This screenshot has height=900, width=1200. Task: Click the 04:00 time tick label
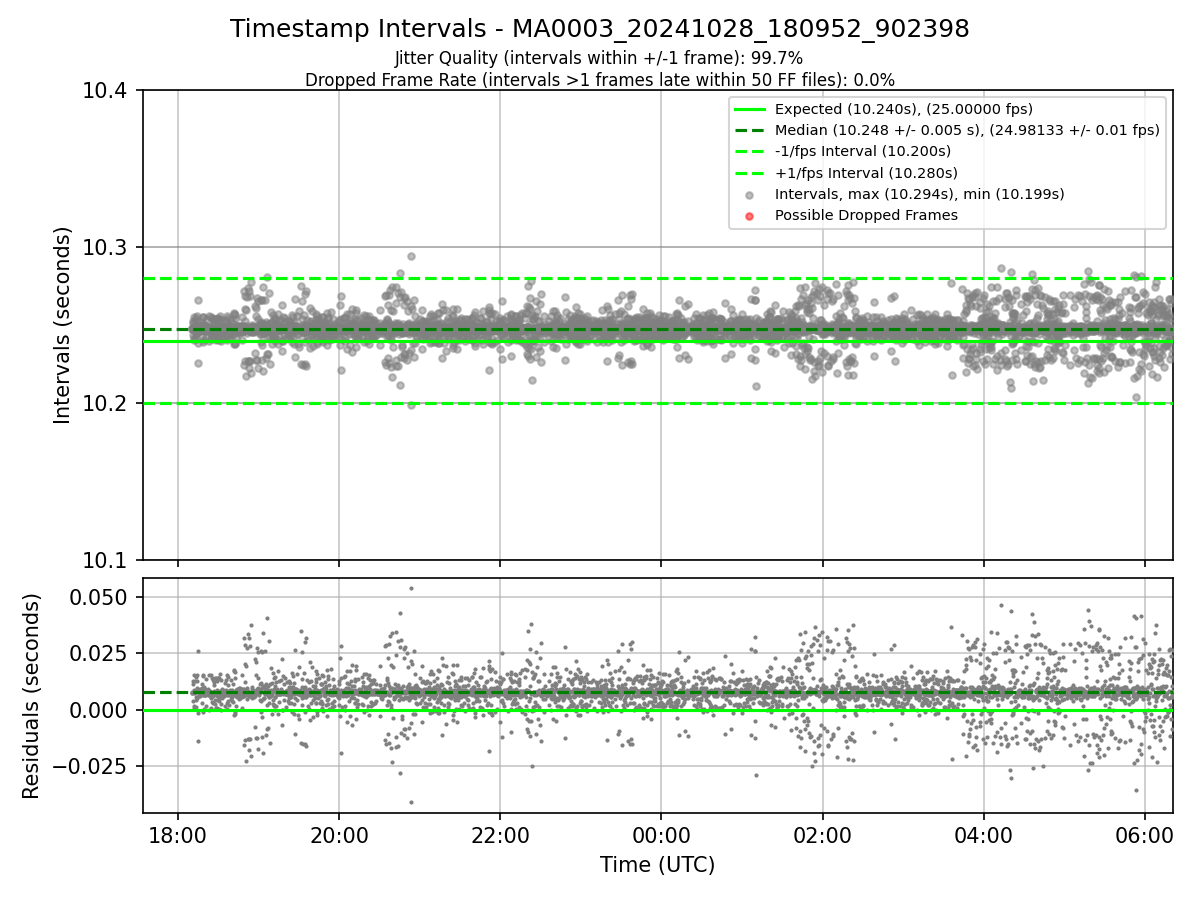984,833
